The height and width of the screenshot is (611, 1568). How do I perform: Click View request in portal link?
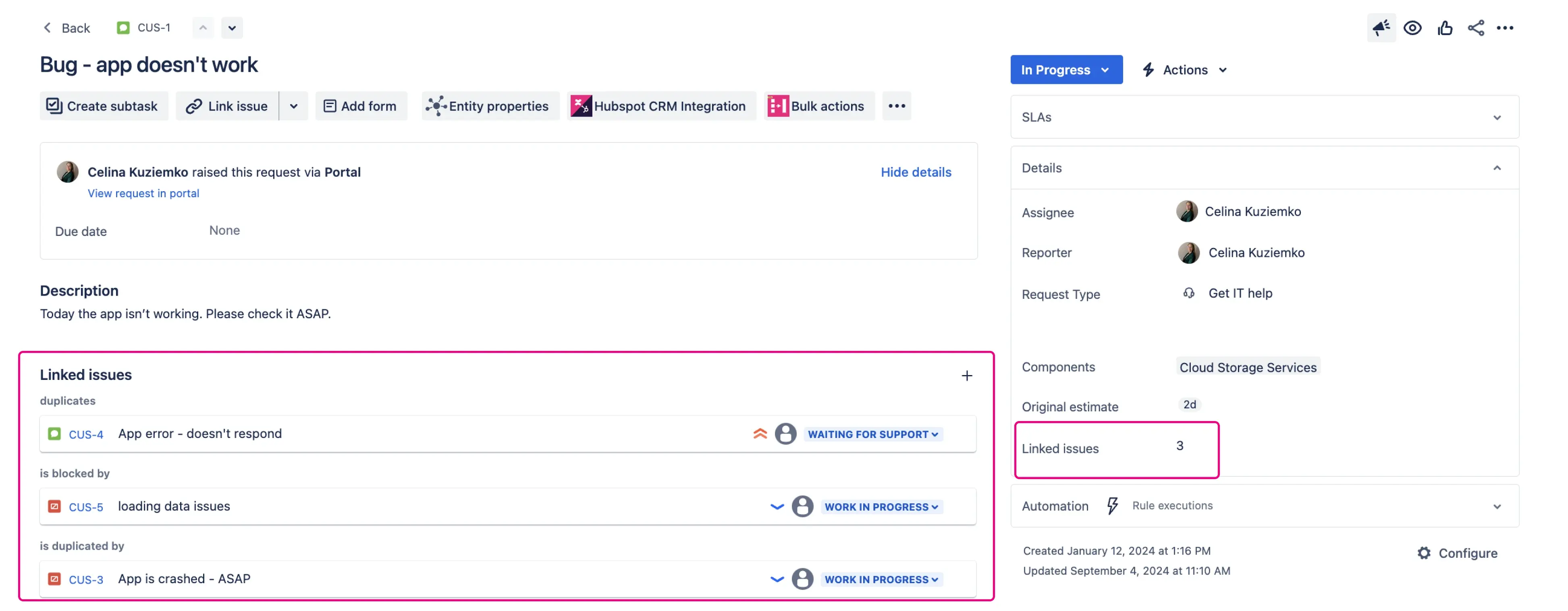(x=143, y=193)
